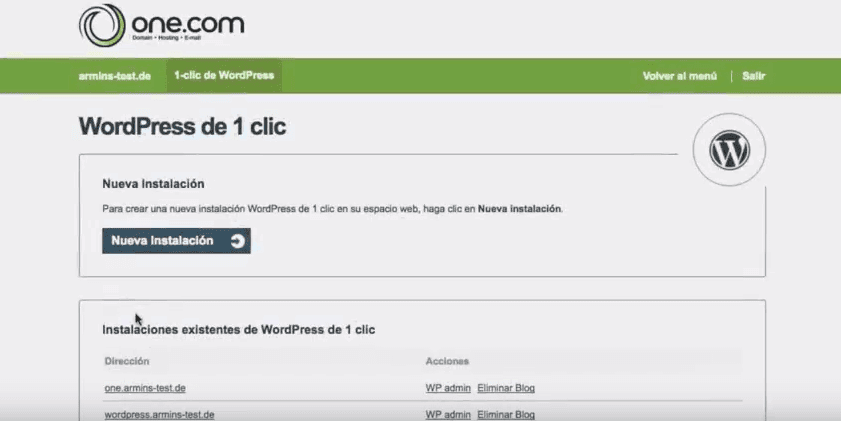Image resolution: width=841 pixels, height=421 pixels.
Task: Click Eliminar Blog for wordpress.armins-test.de
Action: pyautogui.click(x=506, y=415)
